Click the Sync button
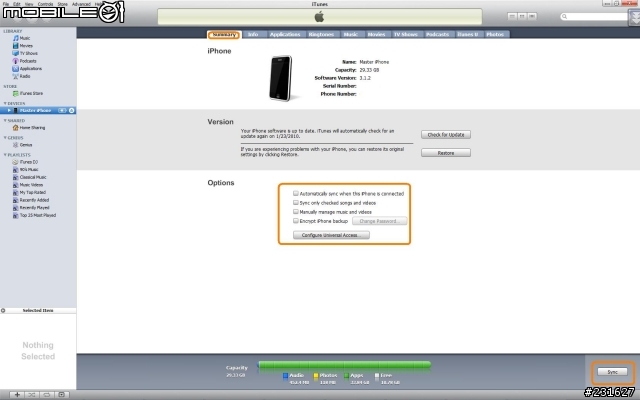The image size is (640, 400). [613, 372]
